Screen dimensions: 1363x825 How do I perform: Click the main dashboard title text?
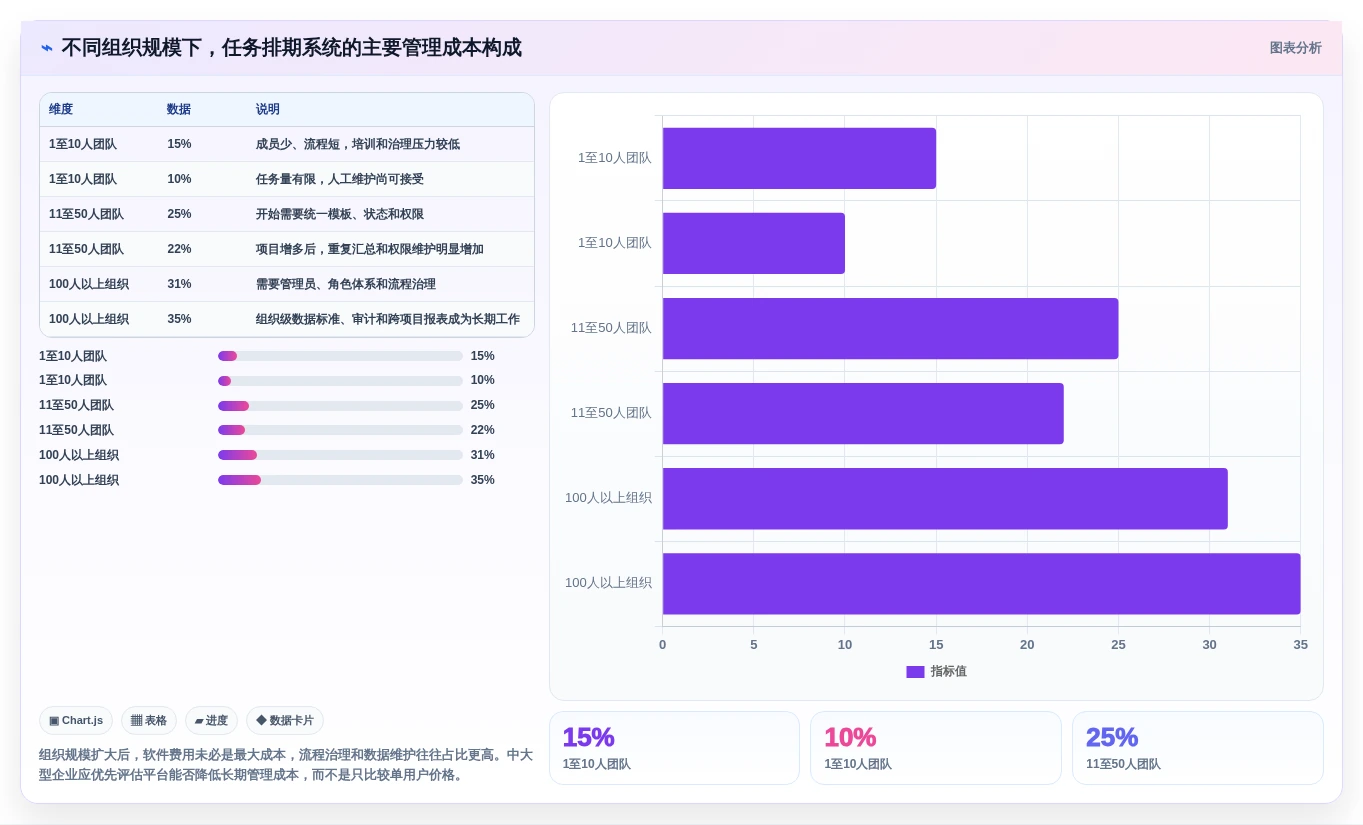click(291, 48)
